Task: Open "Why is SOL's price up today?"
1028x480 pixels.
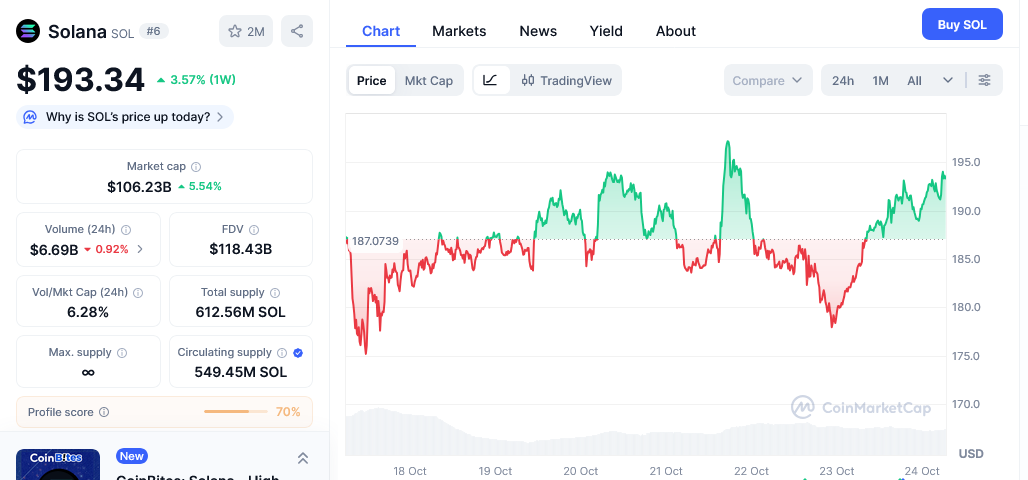Action: [125, 117]
